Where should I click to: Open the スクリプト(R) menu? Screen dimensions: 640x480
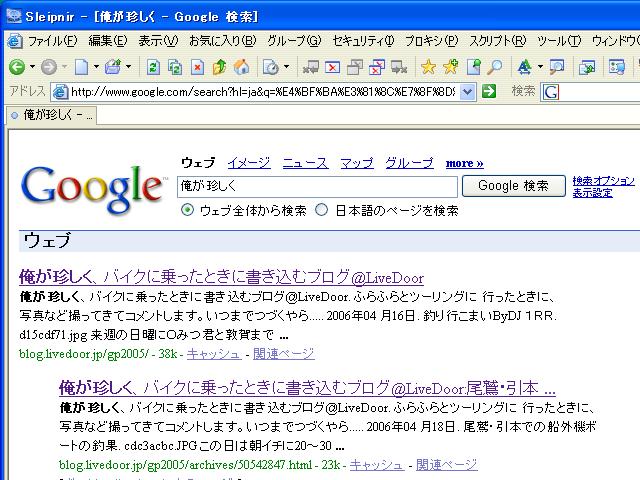[x=498, y=41]
